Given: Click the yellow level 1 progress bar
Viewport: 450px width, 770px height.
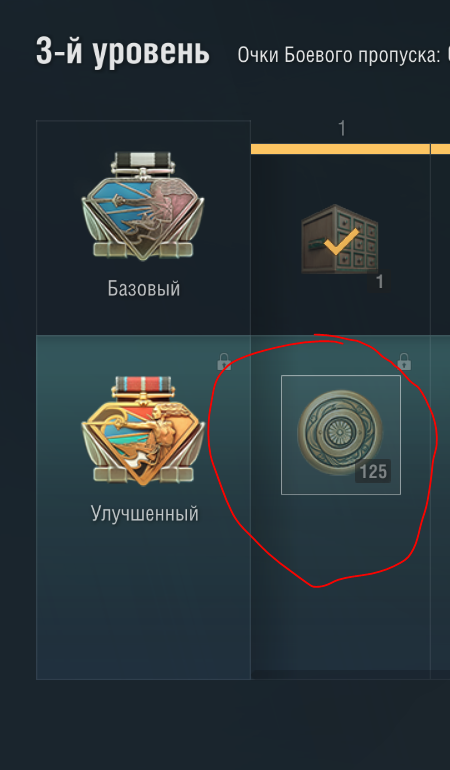Looking at the screenshot, I should point(340,149).
